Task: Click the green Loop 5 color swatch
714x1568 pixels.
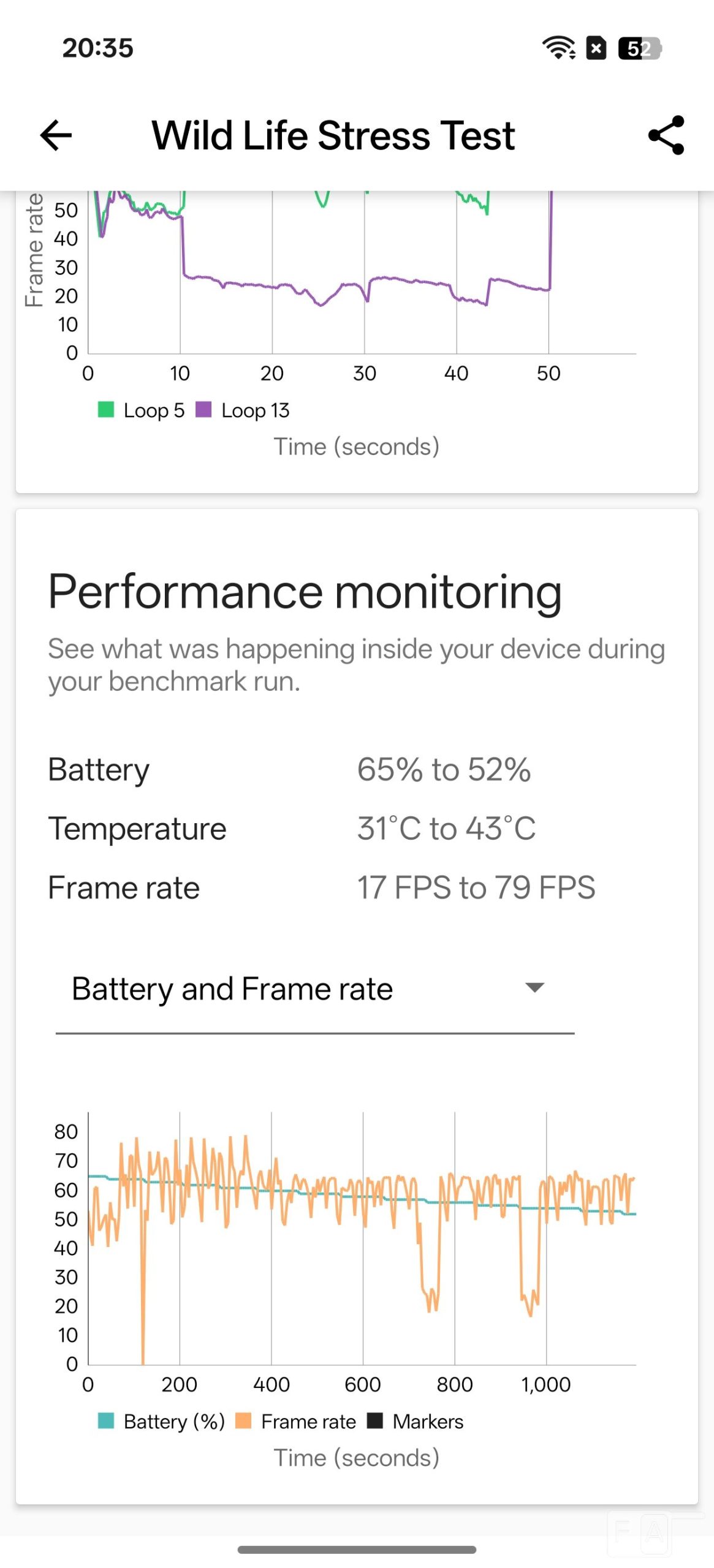Action: pos(106,409)
